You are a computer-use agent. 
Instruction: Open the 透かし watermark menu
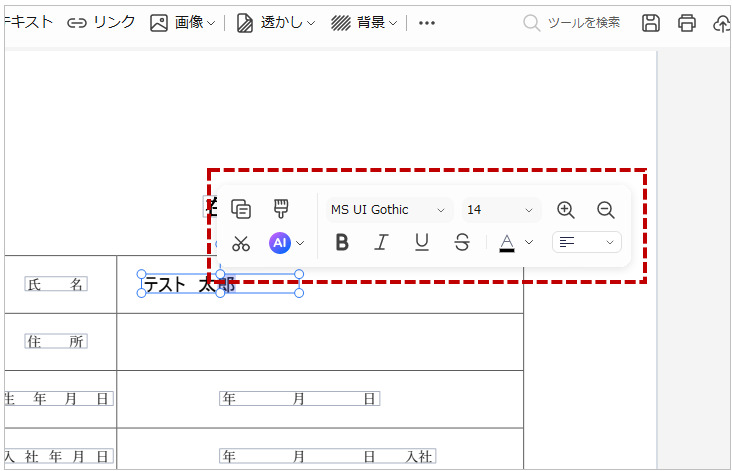[x=276, y=22]
